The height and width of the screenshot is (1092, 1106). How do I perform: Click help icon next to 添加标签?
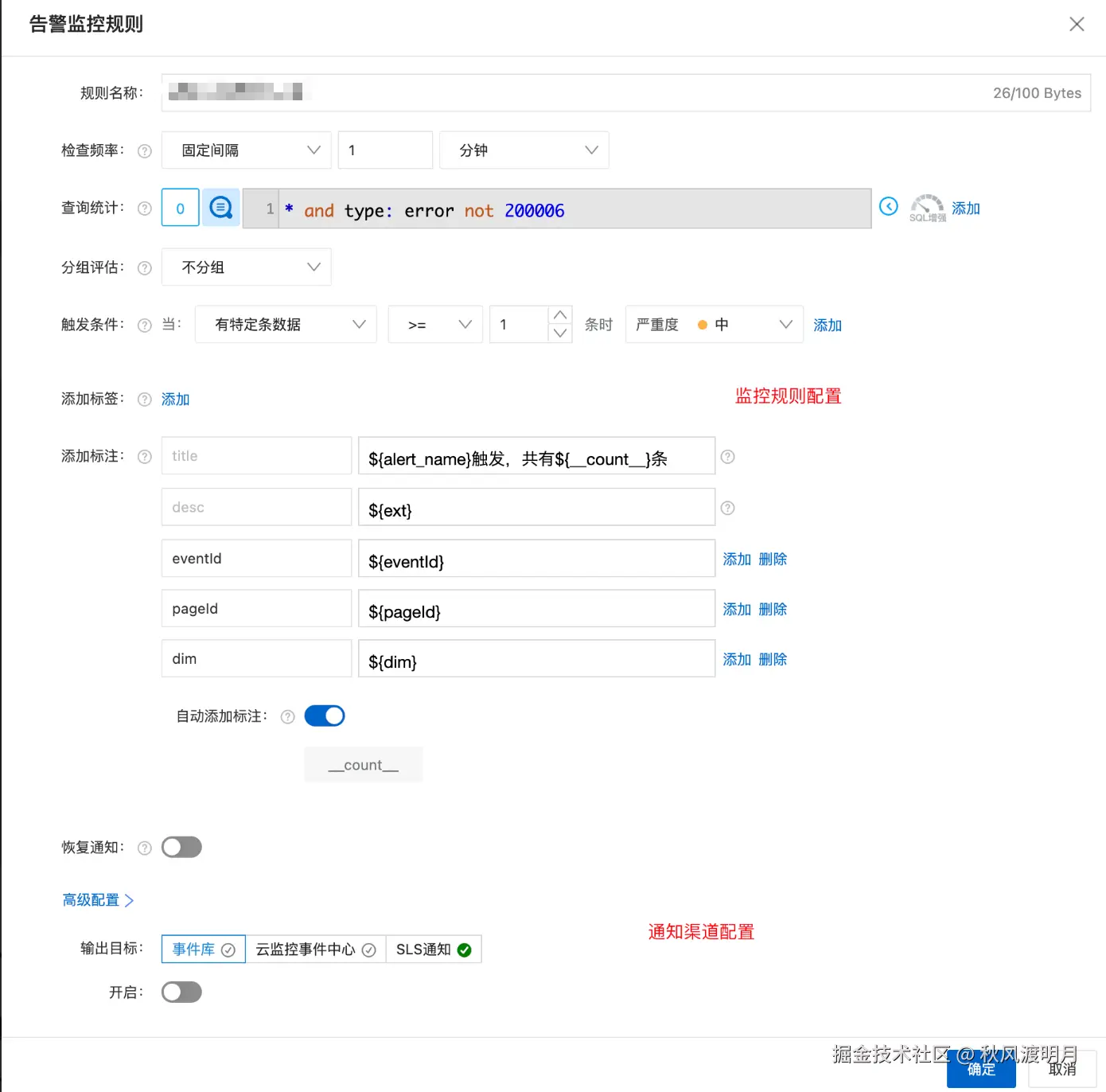[x=145, y=400]
